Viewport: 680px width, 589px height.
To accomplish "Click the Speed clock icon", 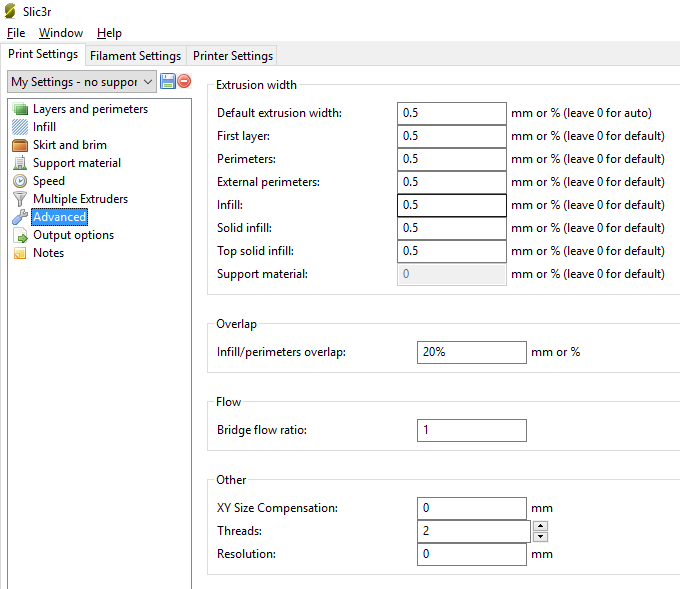I will pos(20,181).
